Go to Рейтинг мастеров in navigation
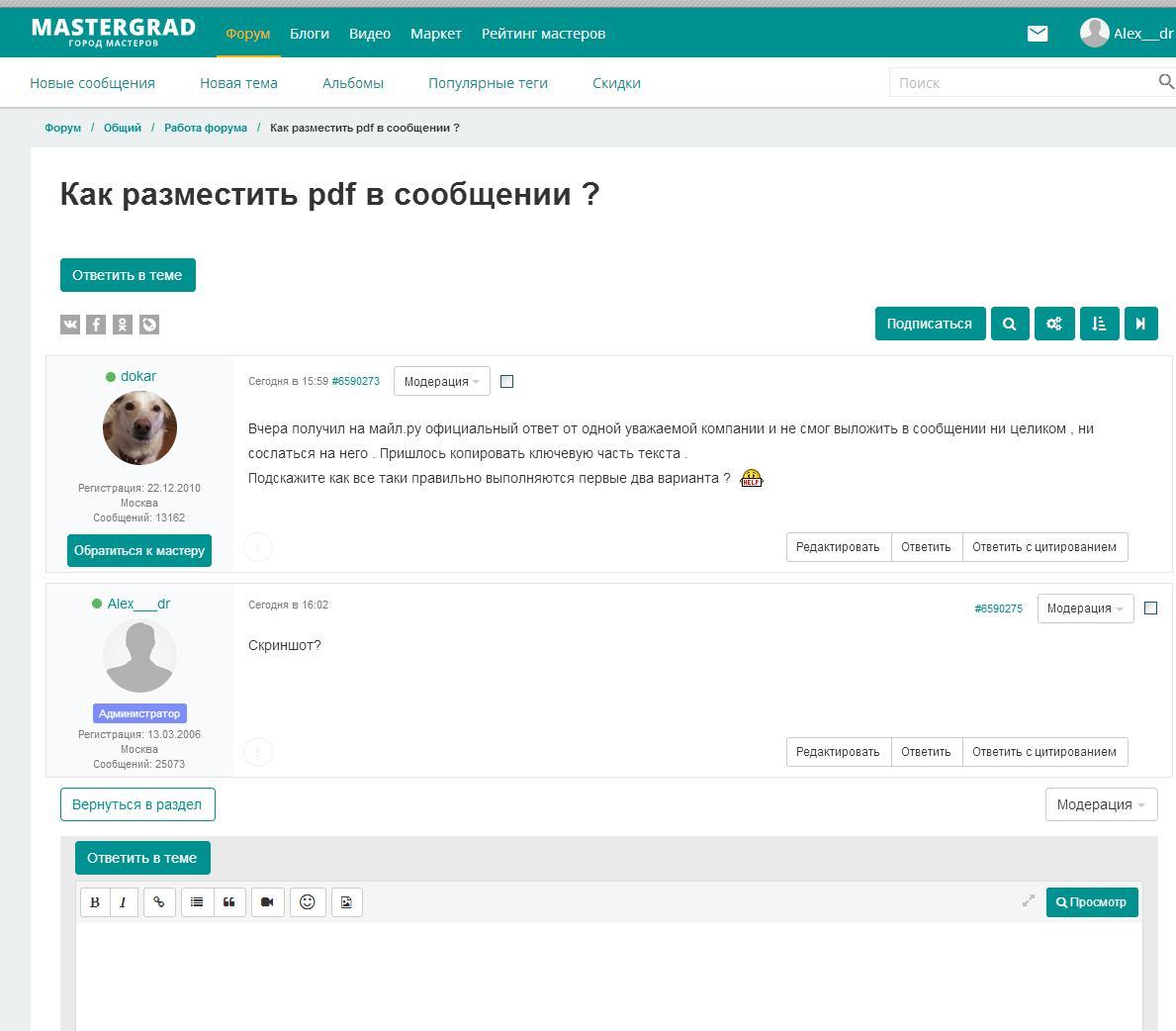 [x=543, y=34]
